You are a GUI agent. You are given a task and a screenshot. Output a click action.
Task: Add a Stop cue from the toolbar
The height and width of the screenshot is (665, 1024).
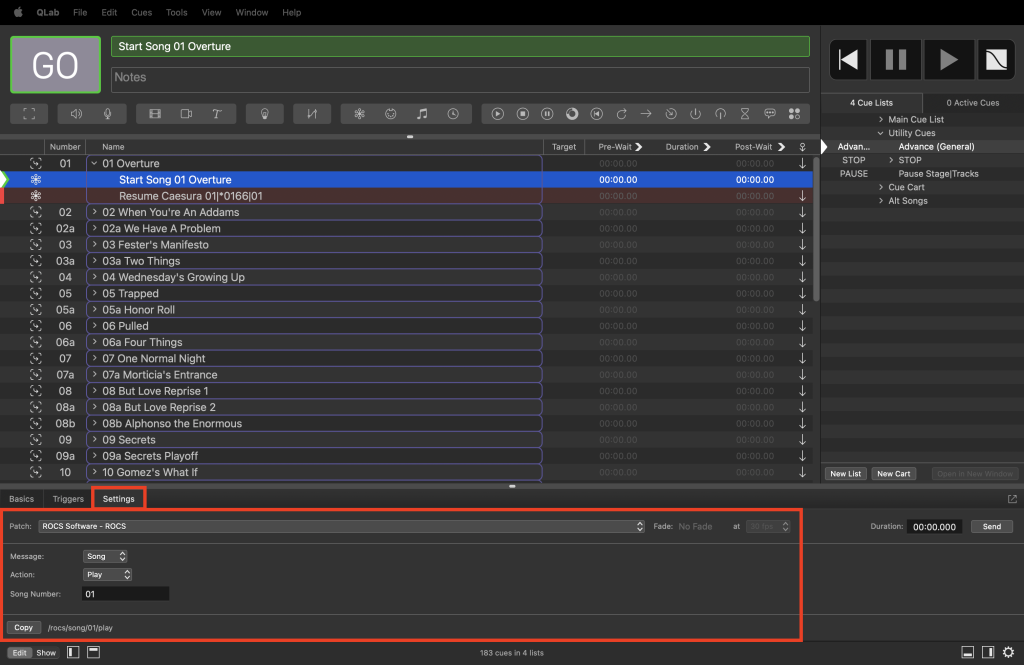tap(522, 114)
